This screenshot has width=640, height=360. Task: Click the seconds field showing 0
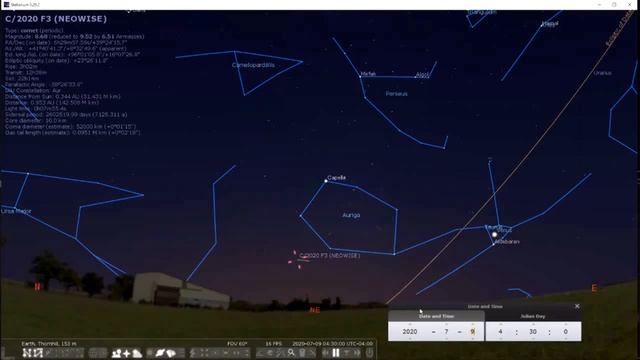tap(566, 331)
